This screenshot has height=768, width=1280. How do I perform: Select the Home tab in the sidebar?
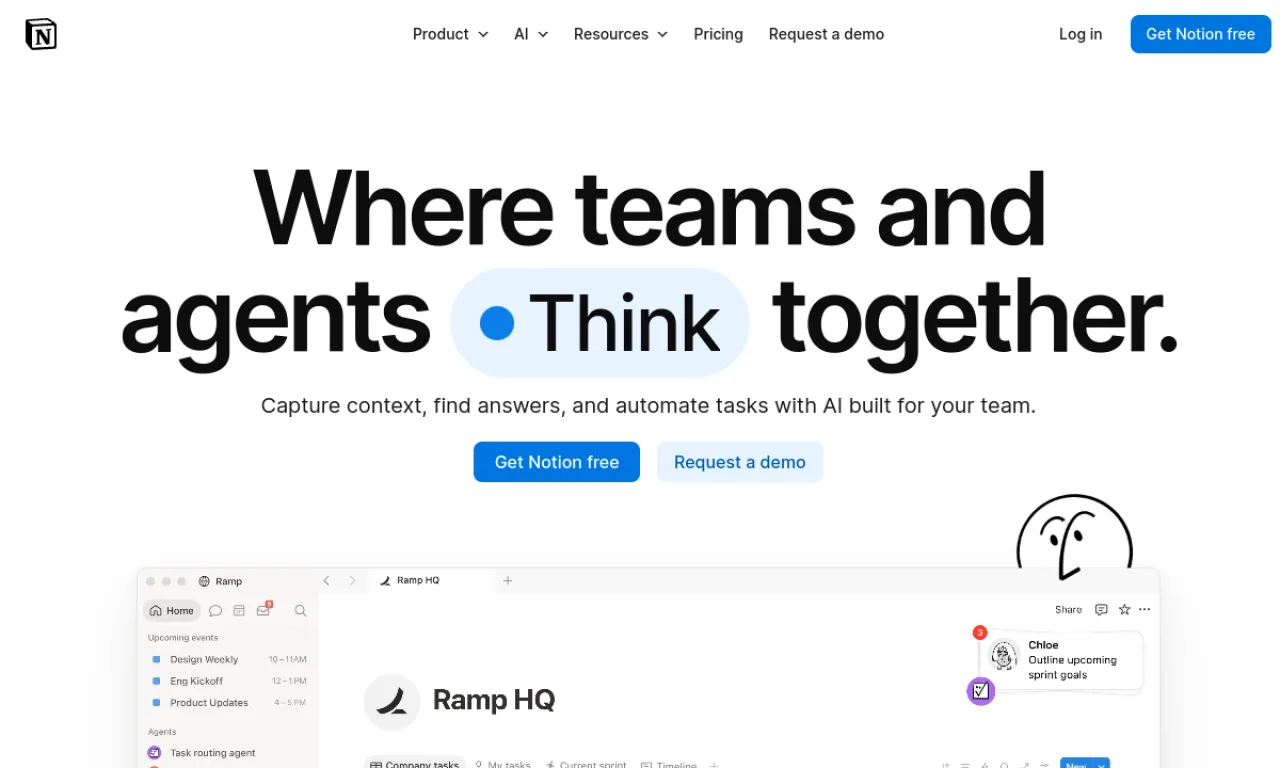[x=172, y=611]
